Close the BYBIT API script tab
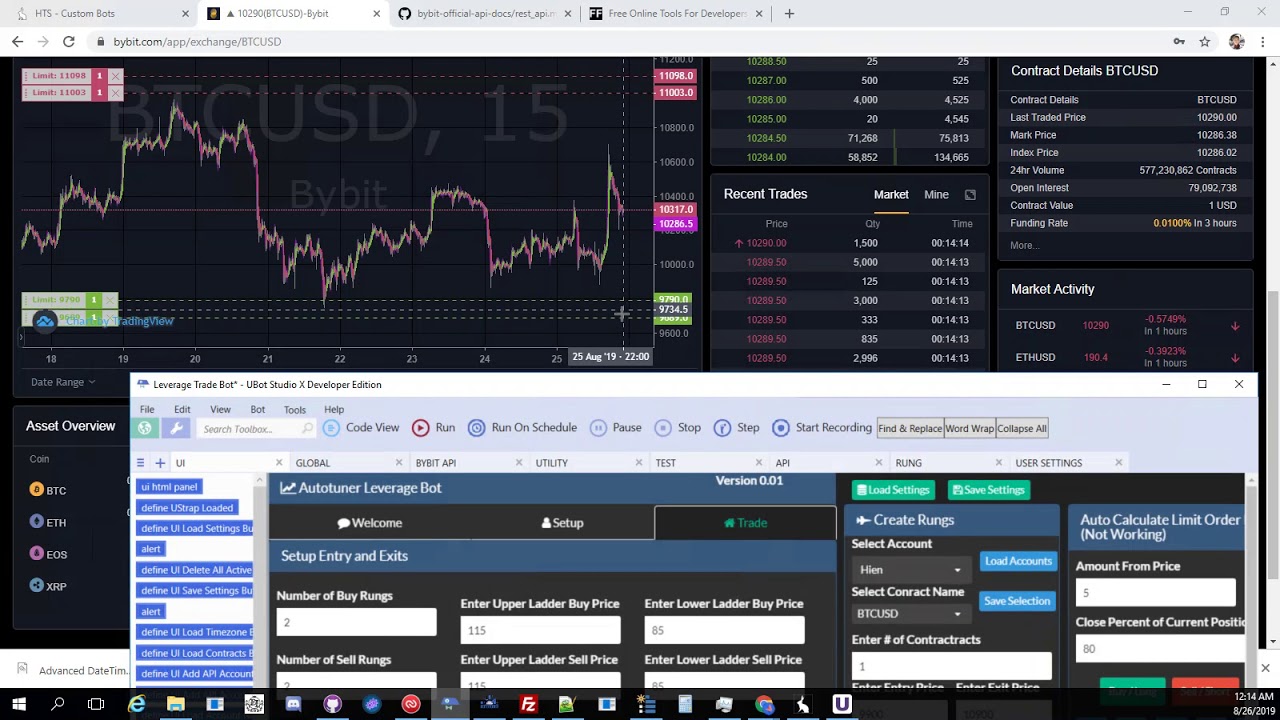Image resolution: width=1280 pixels, height=720 pixels. tap(519, 463)
